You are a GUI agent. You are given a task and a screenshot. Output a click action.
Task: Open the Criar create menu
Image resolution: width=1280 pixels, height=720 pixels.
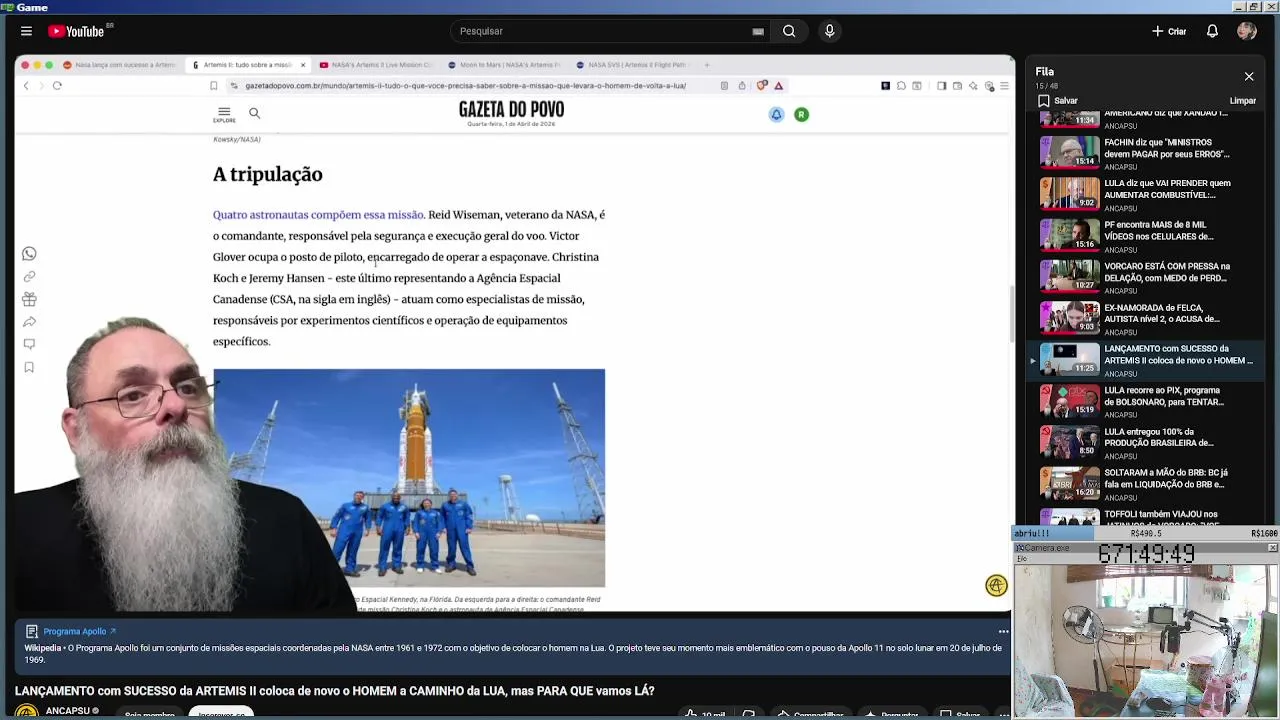[x=1168, y=31]
